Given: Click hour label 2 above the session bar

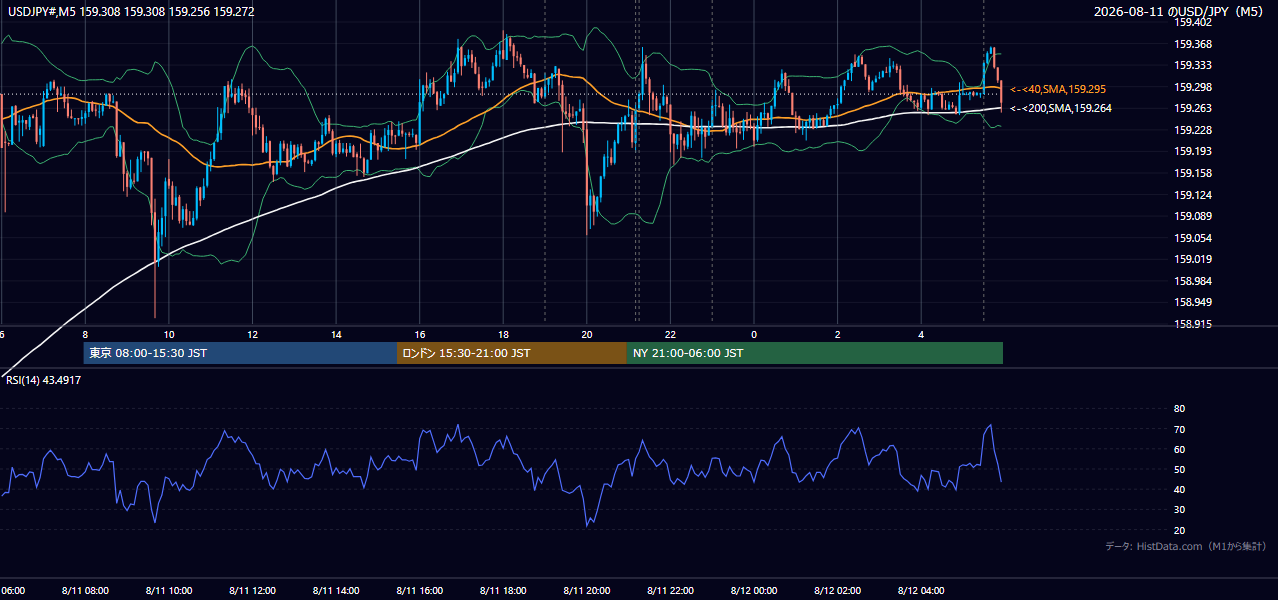Looking at the screenshot, I should click(838, 334).
